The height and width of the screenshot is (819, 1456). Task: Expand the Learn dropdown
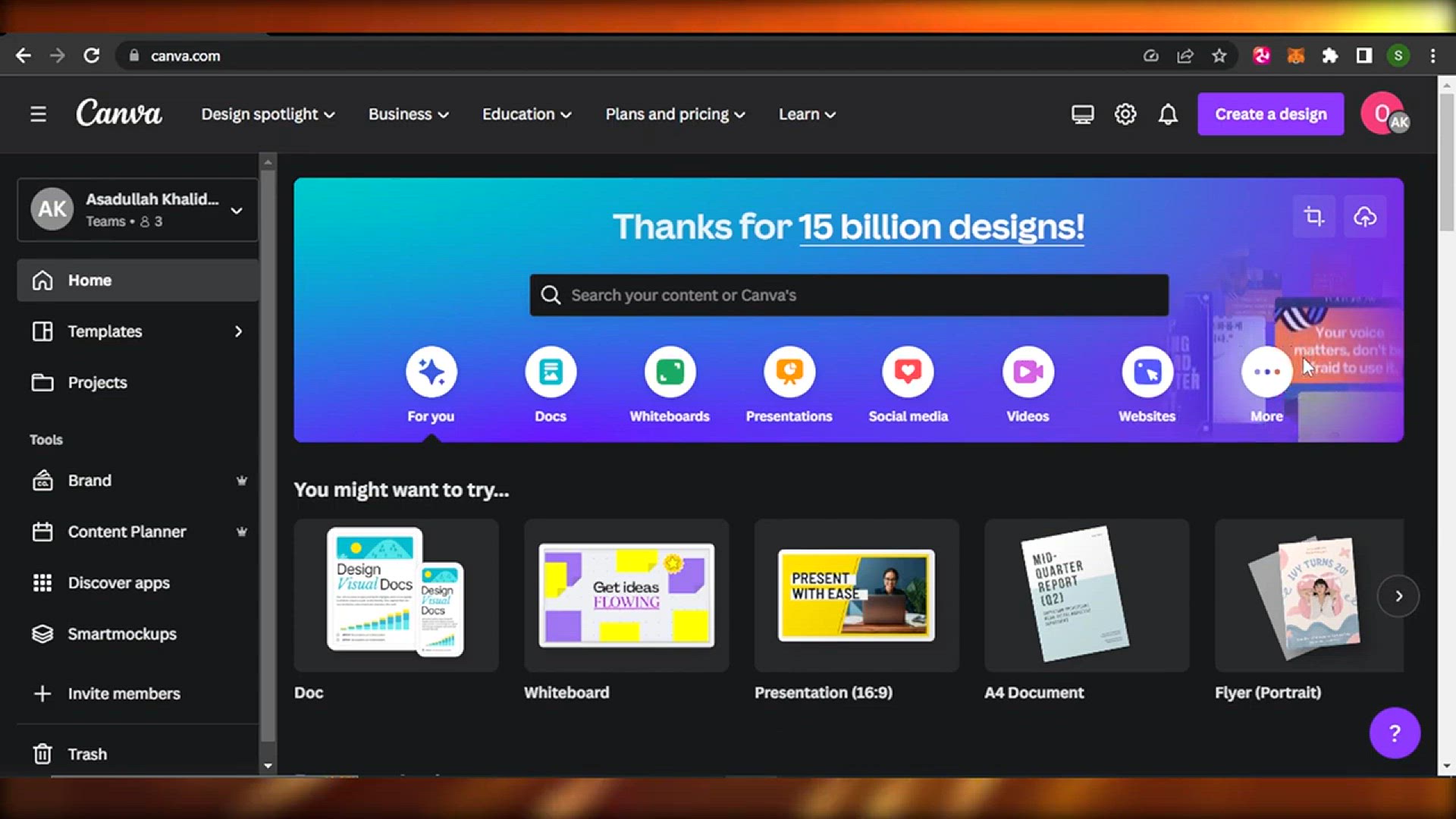[807, 115]
